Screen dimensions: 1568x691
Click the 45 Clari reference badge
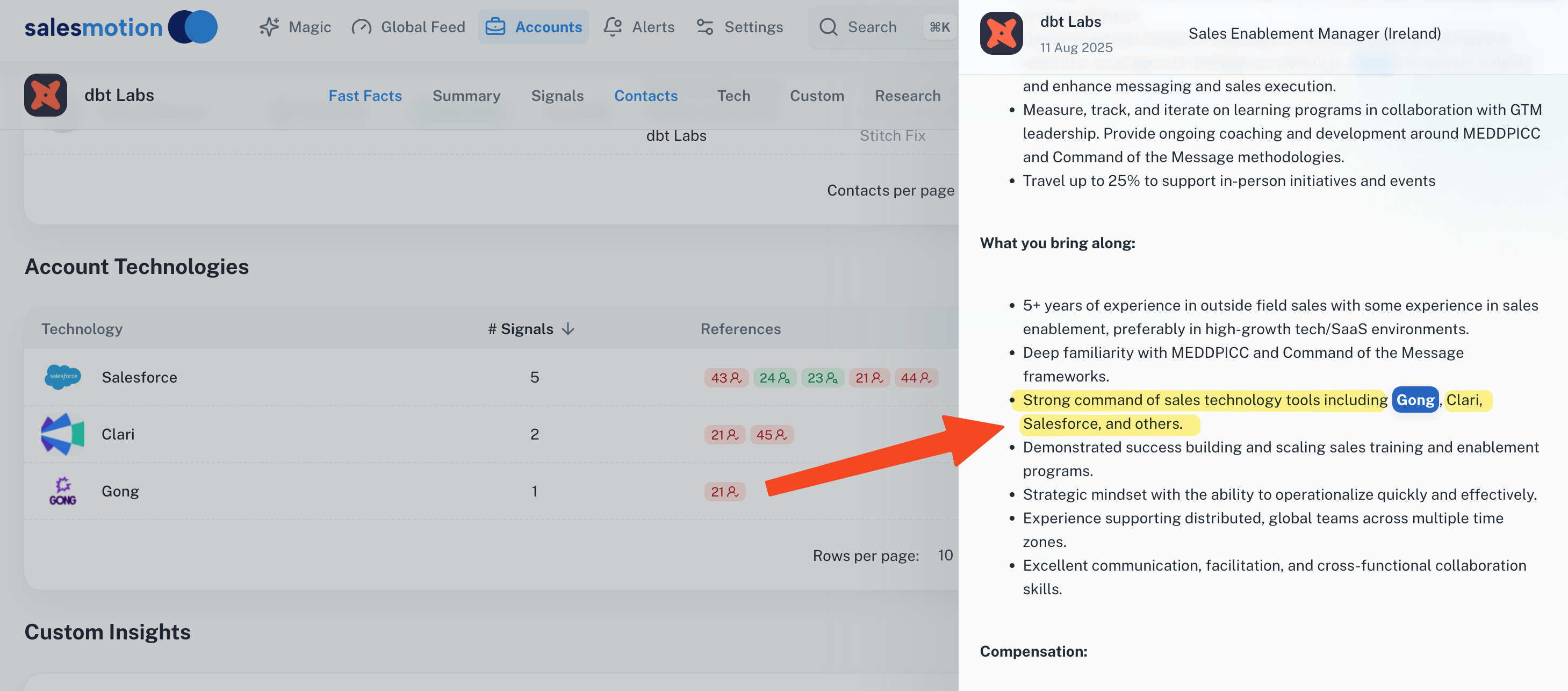pos(771,435)
